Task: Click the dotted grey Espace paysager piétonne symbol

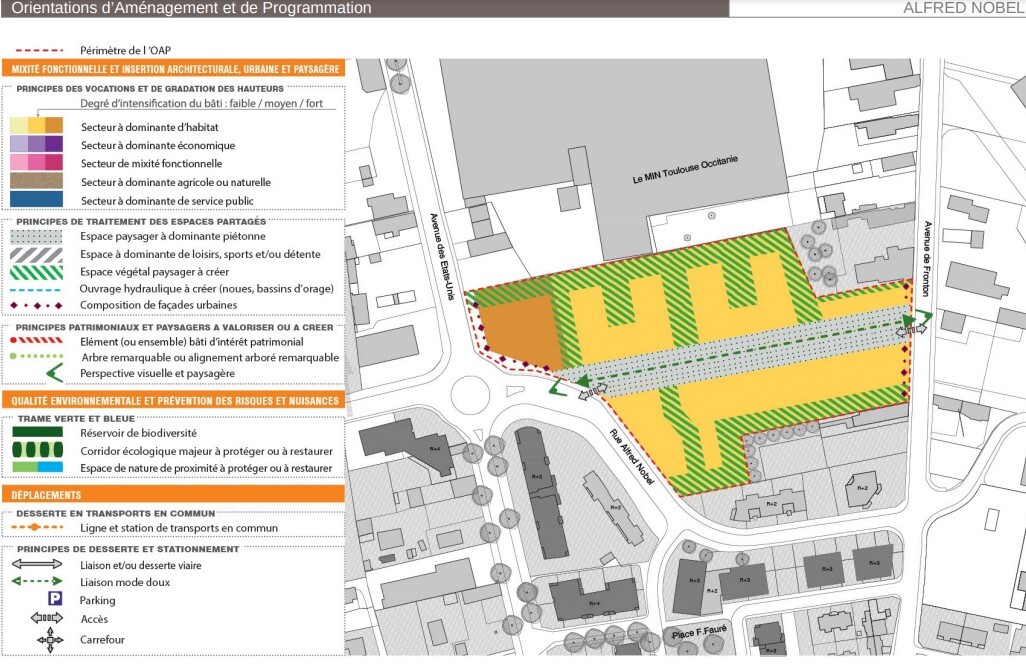Action: point(37,236)
